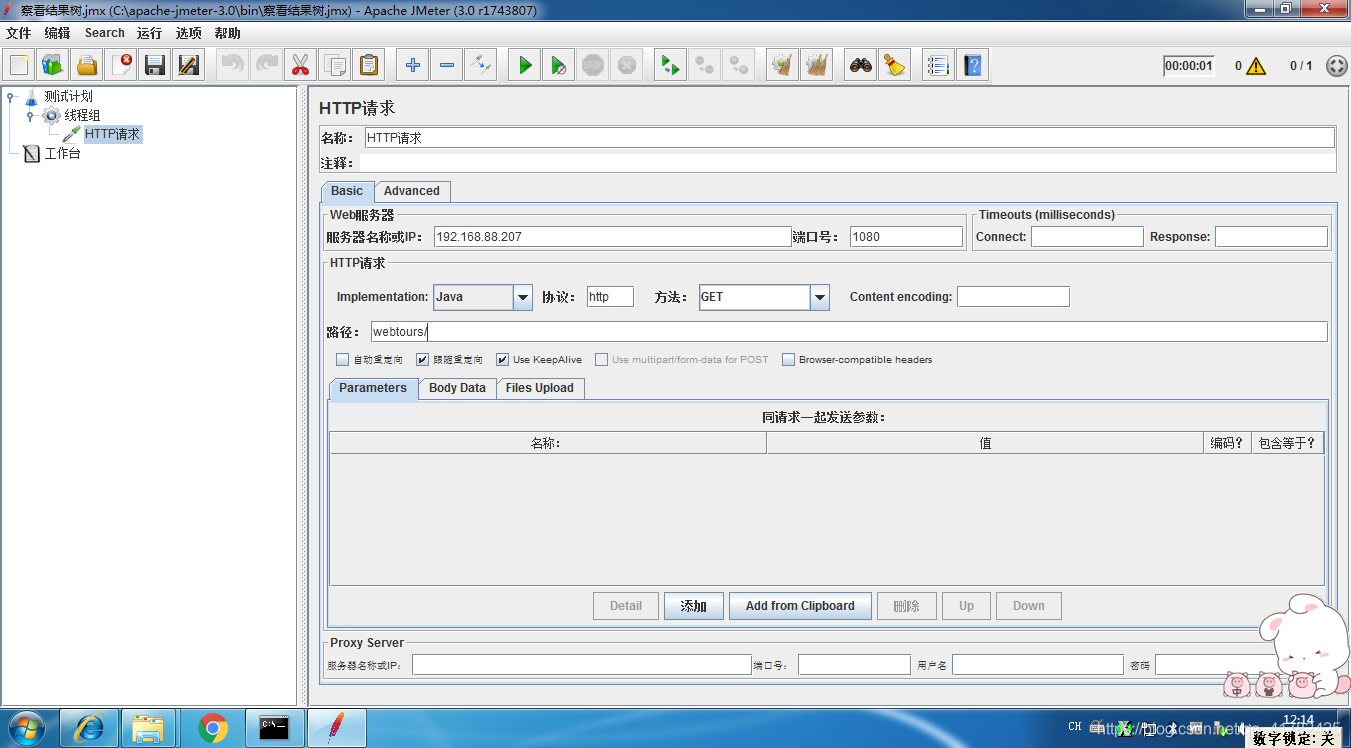The width and height of the screenshot is (1351, 748).
Task: Create a new test plan
Action: tap(19, 66)
